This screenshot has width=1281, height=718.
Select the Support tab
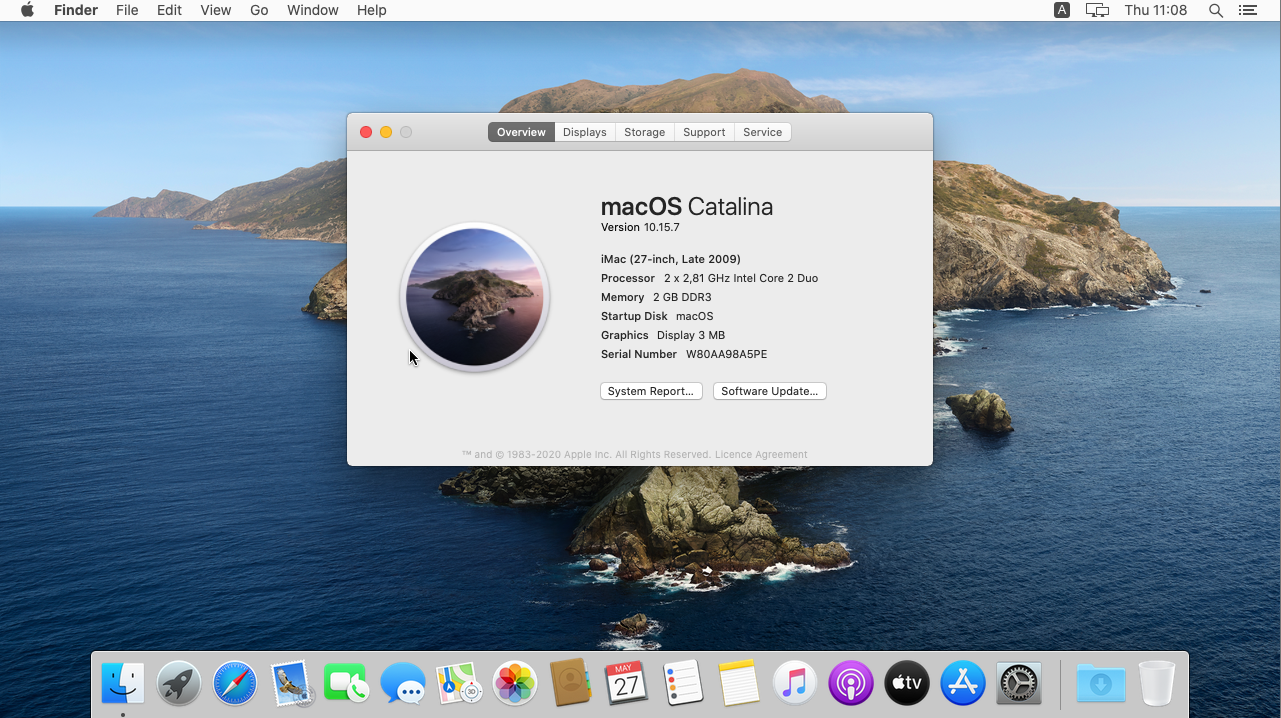coord(704,132)
